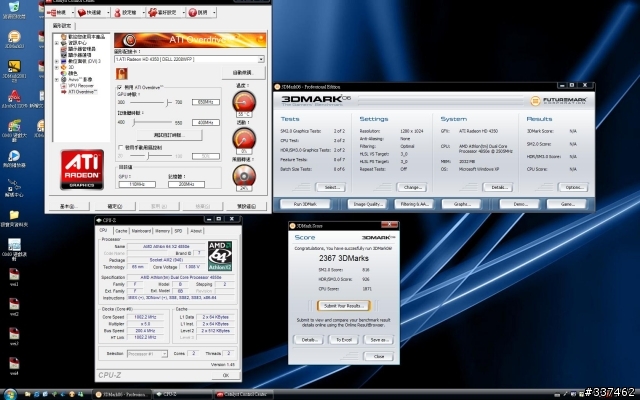Switch to Catalyst Control Center taskbar button

(243, 394)
